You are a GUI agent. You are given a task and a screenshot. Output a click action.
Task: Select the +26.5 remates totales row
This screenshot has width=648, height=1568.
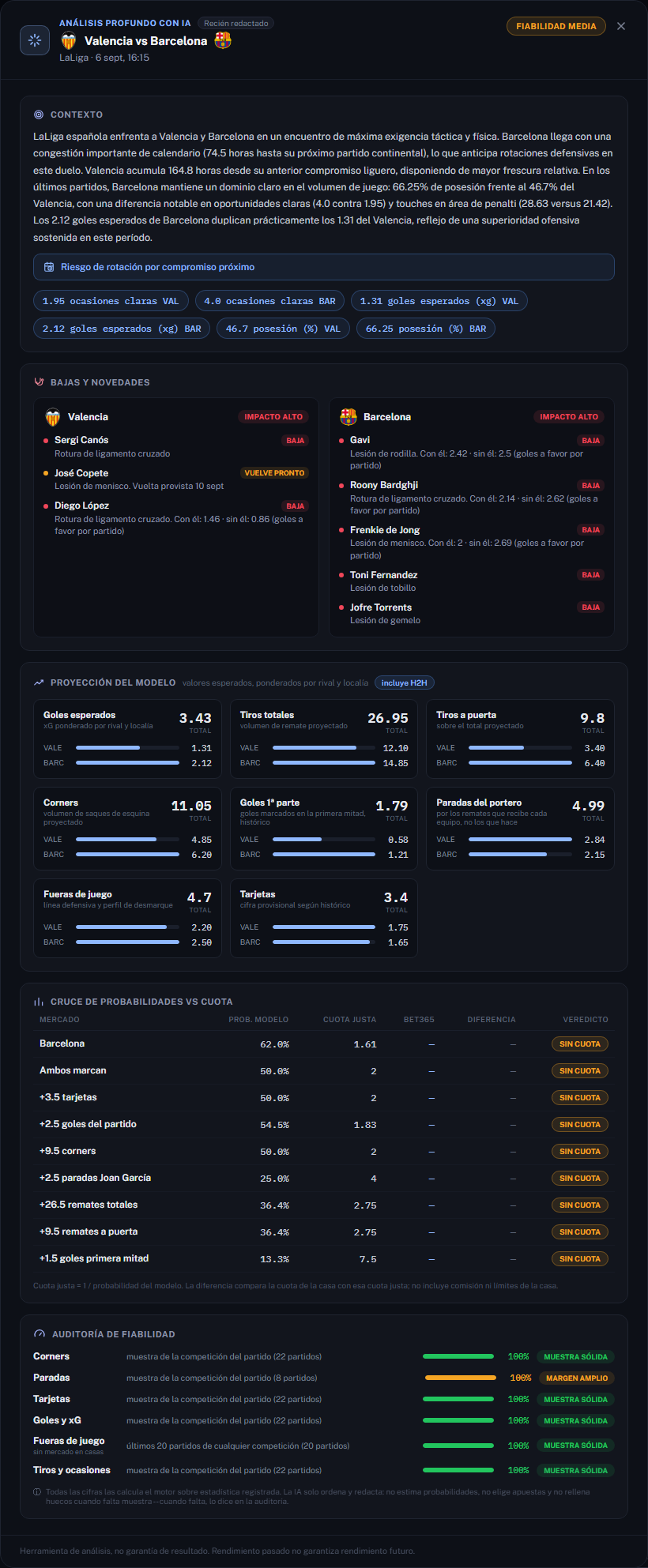click(x=324, y=1205)
